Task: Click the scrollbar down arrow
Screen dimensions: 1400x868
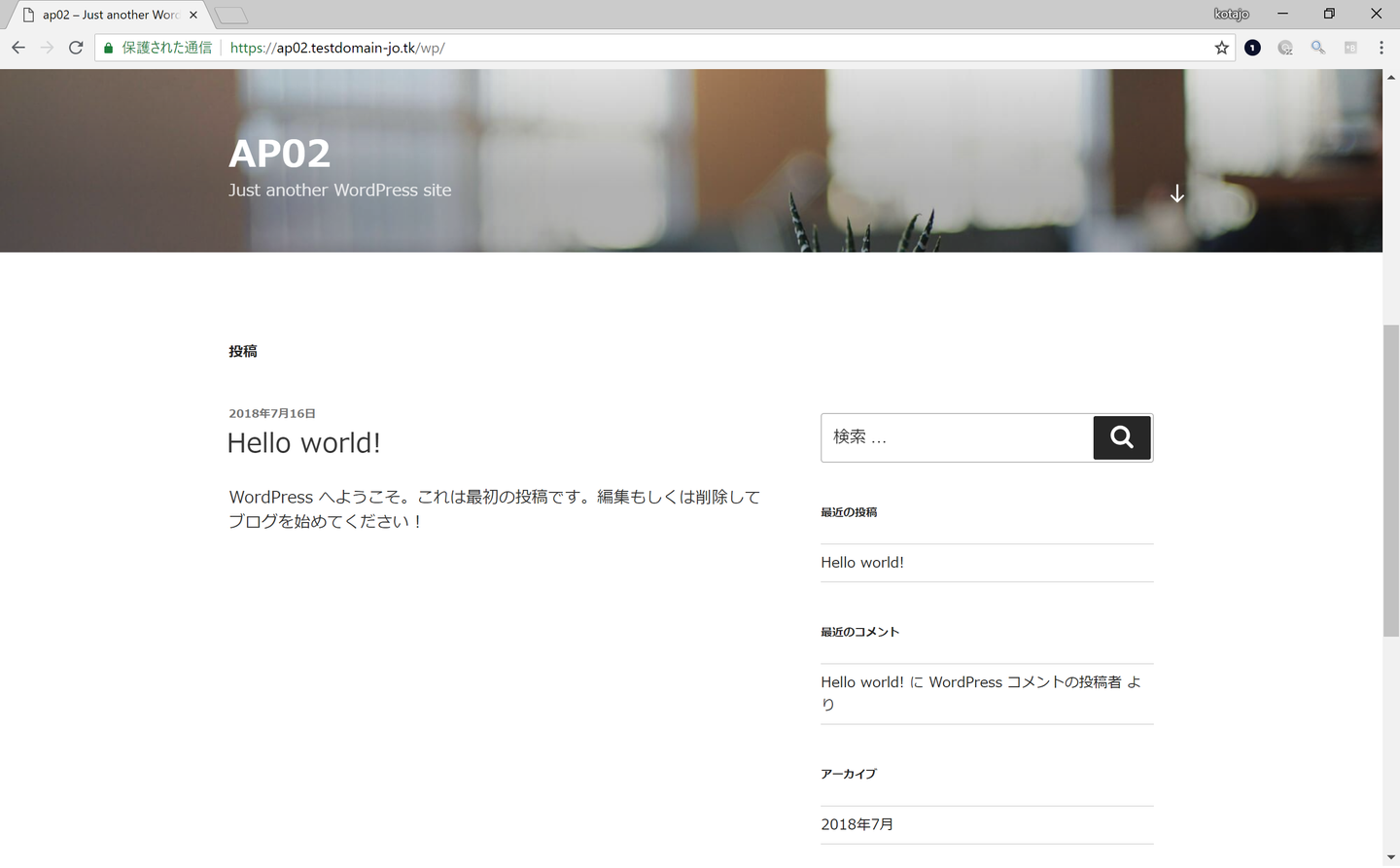Action: coord(1391,857)
